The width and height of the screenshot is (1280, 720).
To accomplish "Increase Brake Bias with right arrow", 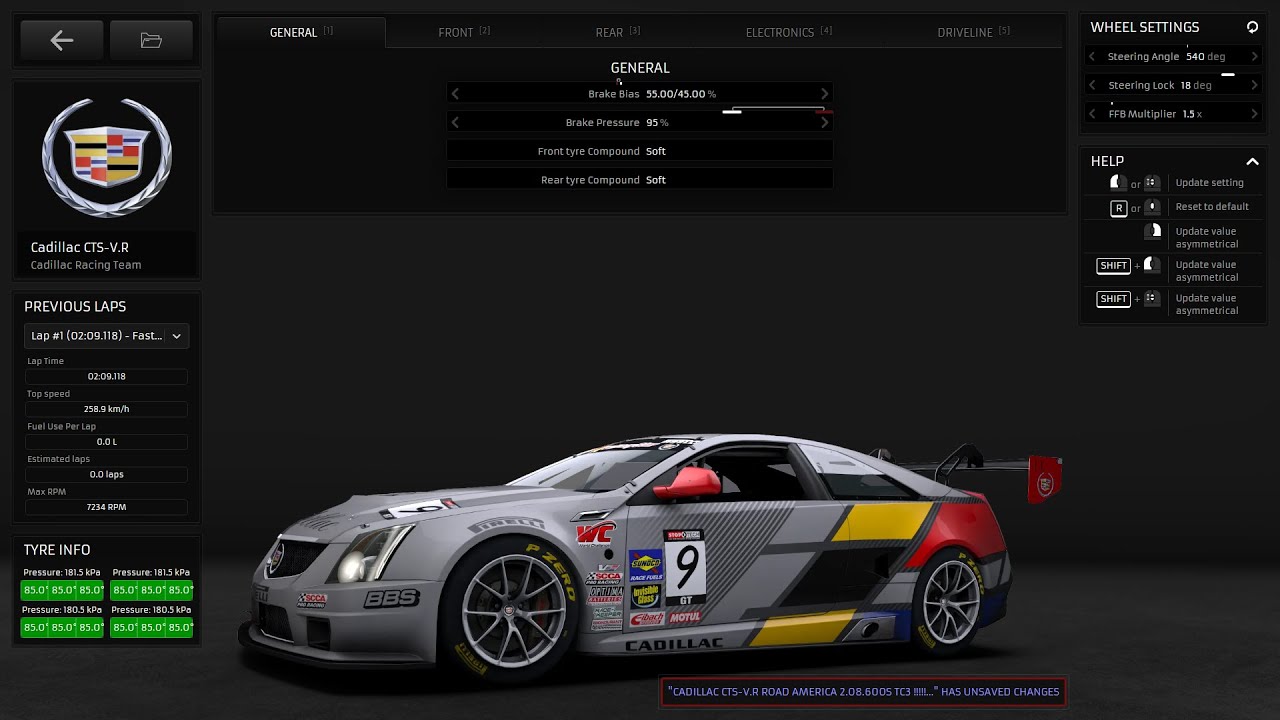I will coord(825,94).
